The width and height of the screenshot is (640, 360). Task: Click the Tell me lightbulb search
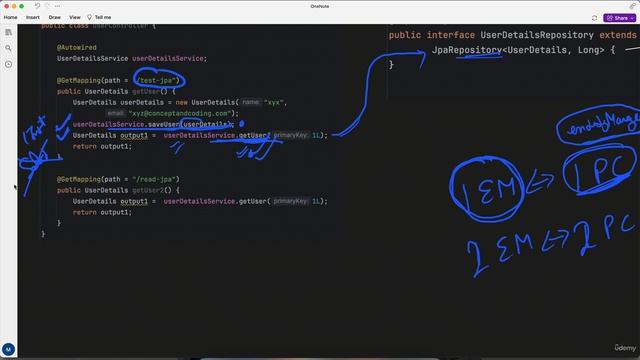pyautogui.click(x=99, y=18)
